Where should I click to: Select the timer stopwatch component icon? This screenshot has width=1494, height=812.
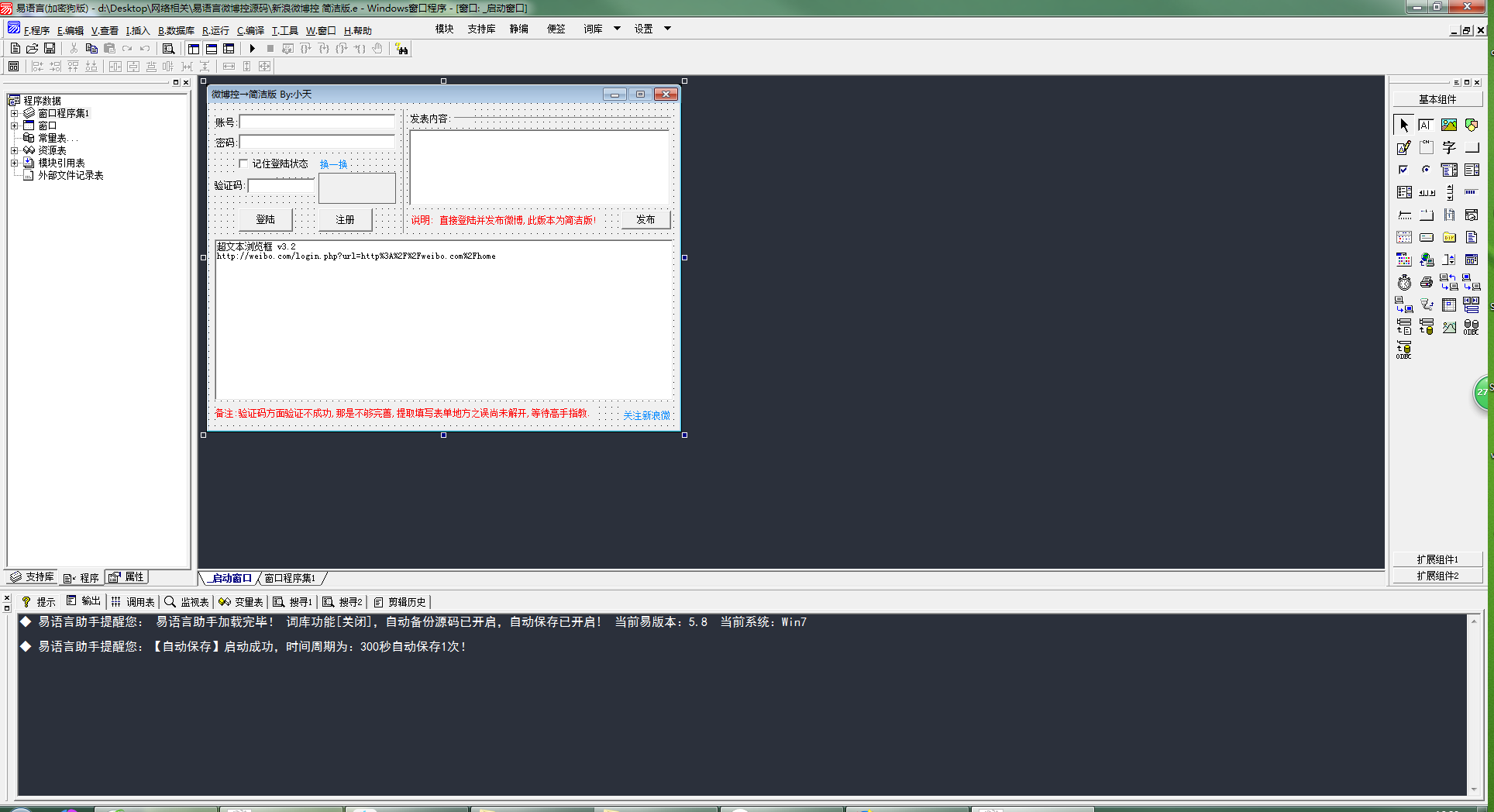(x=1404, y=282)
